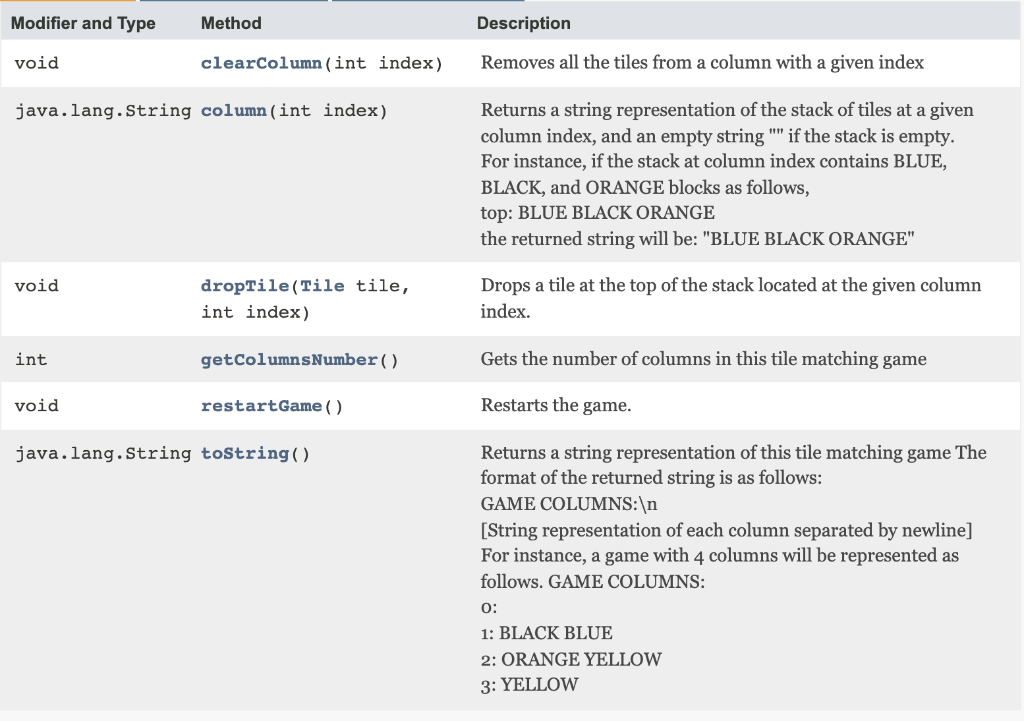Click the 'GAME COLUMNS:\n' line
Viewport: 1024px width, 721px height.
coord(569,504)
